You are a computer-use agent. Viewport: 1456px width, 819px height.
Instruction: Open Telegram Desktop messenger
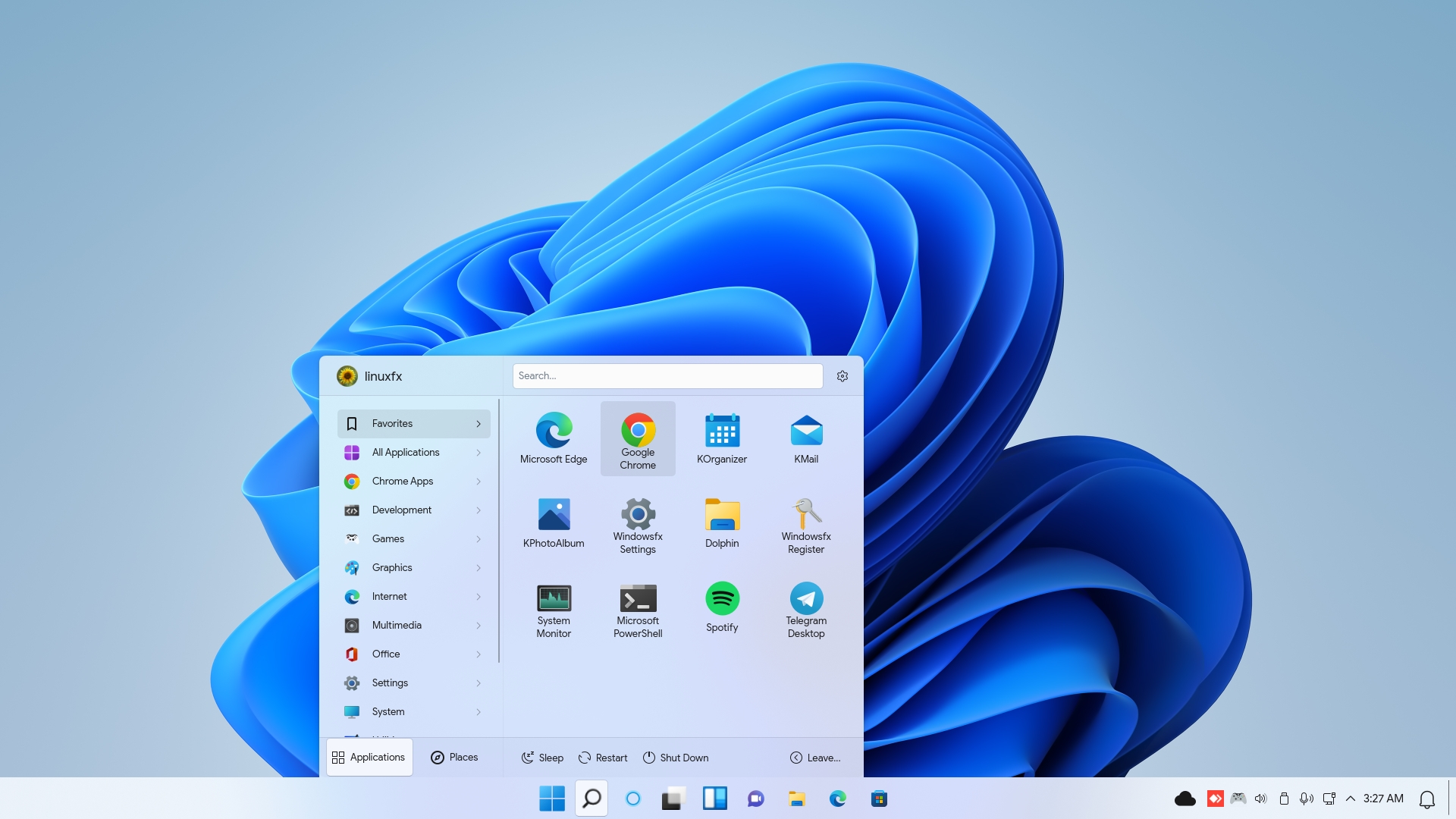tap(806, 607)
